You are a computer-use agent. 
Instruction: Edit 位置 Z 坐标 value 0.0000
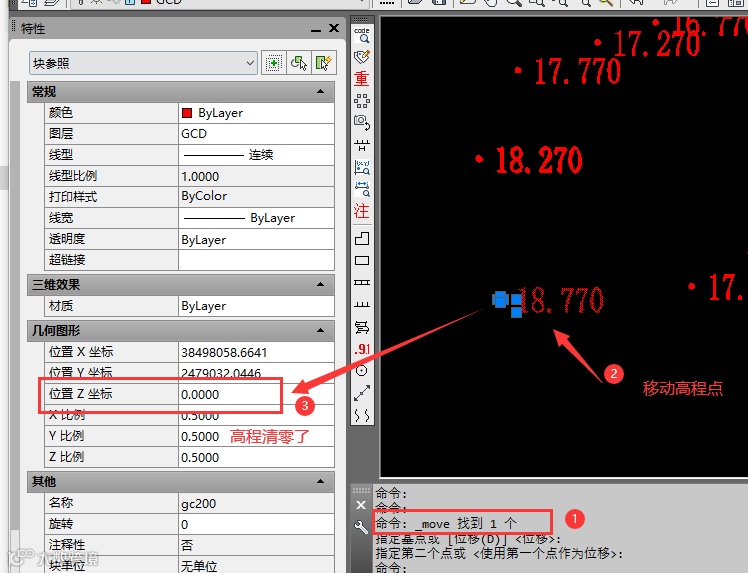[256, 395]
